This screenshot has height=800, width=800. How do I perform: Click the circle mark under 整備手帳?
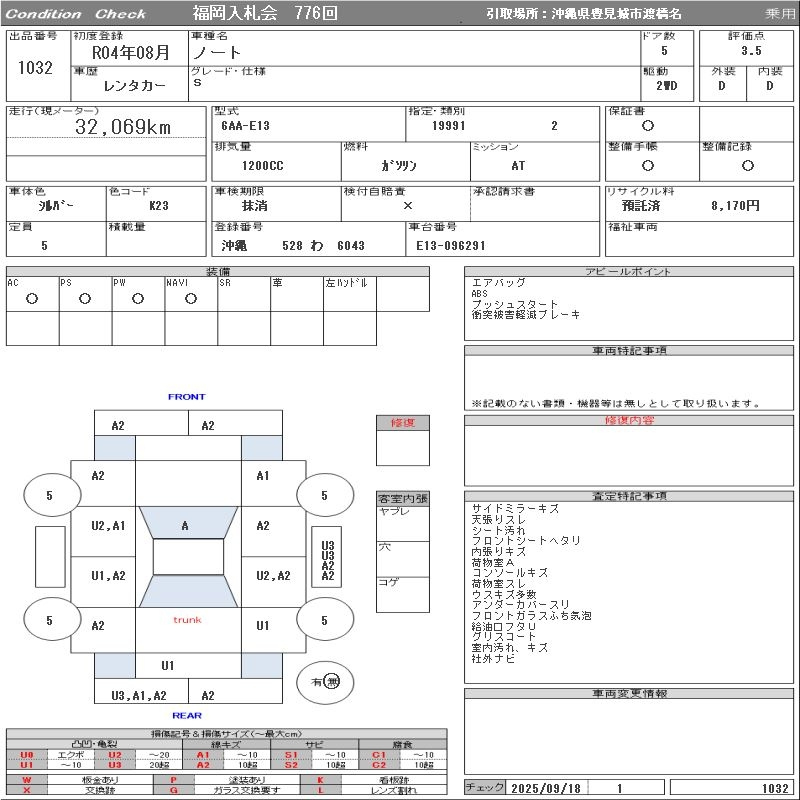click(x=647, y=165)
